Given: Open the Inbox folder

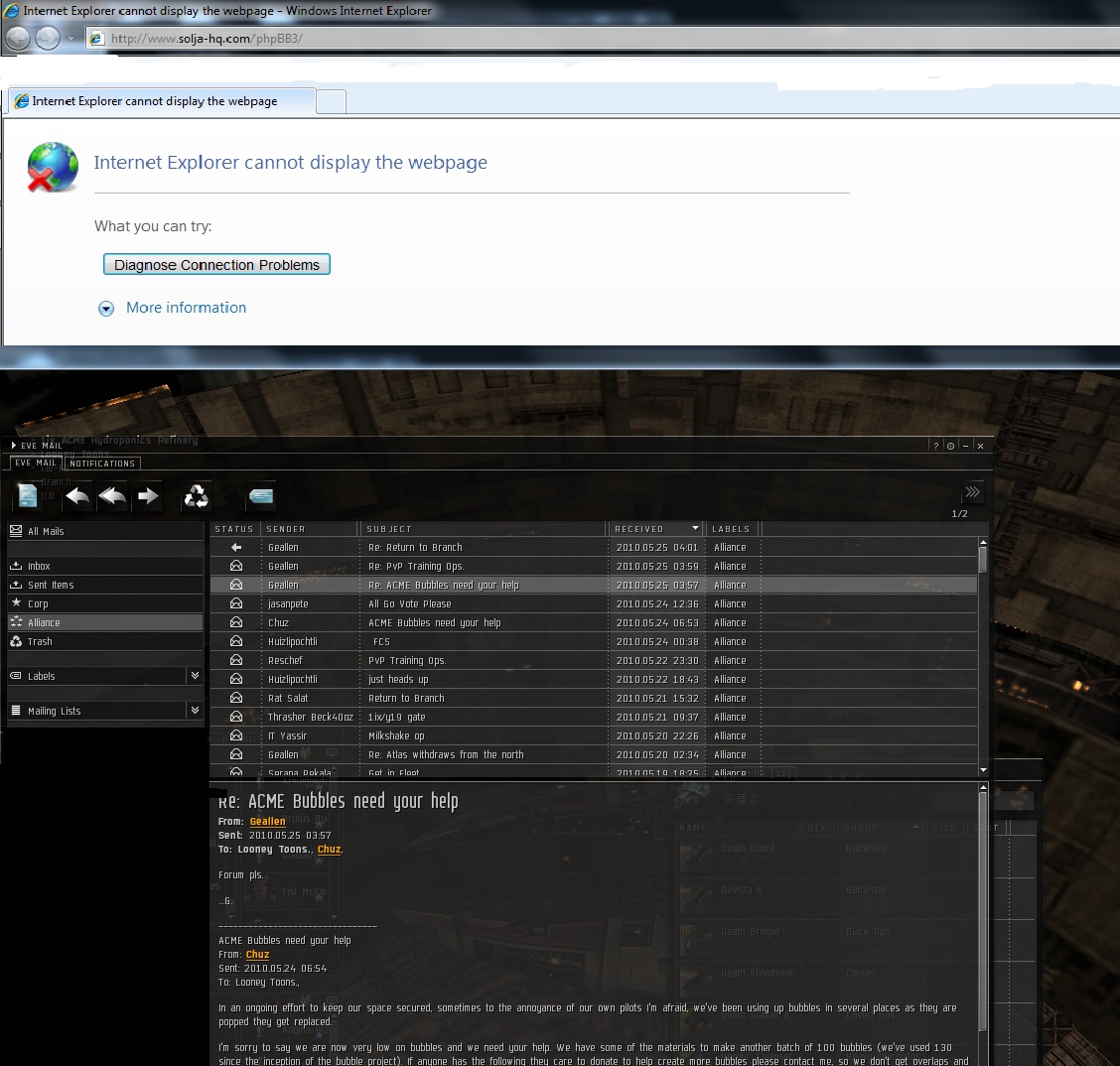Looking at the screenshot, I should (x=105, y=566).
